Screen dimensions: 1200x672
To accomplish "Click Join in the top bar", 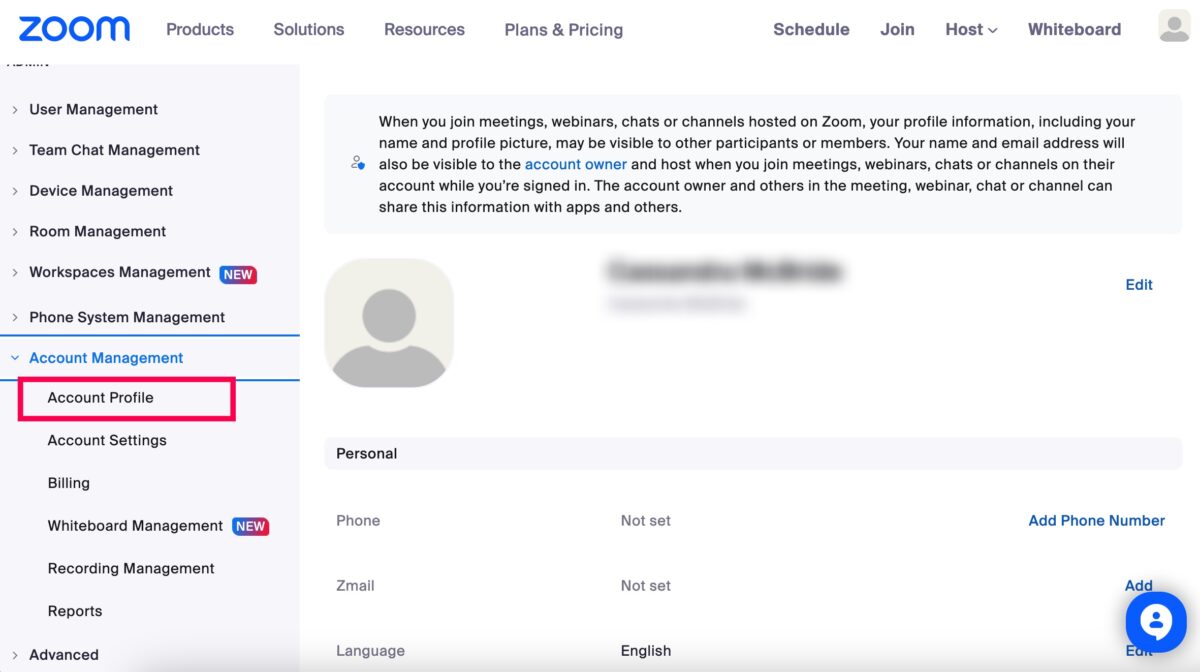I will pos(897,29).
